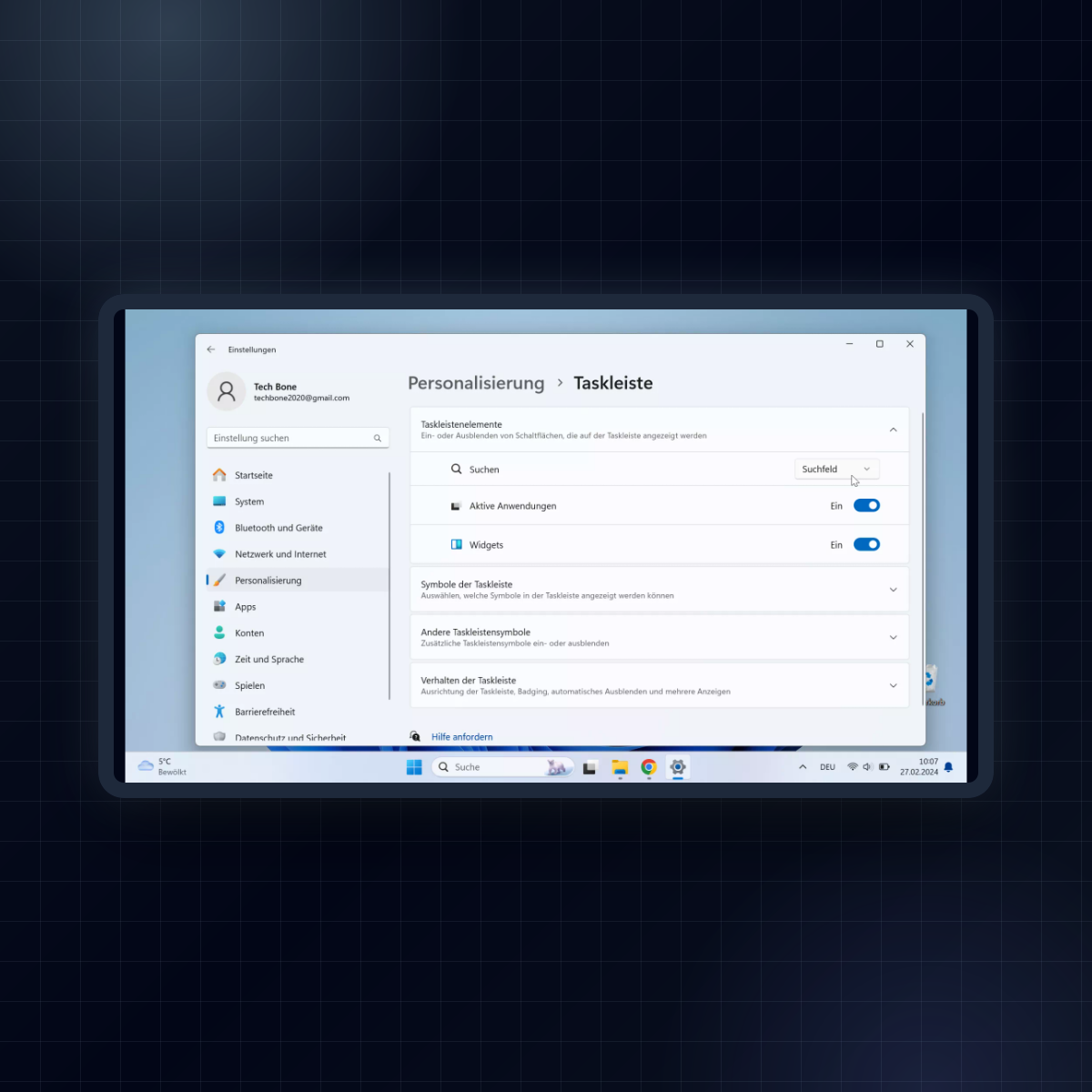Click the Taskleiste heading text

(613, 383)
